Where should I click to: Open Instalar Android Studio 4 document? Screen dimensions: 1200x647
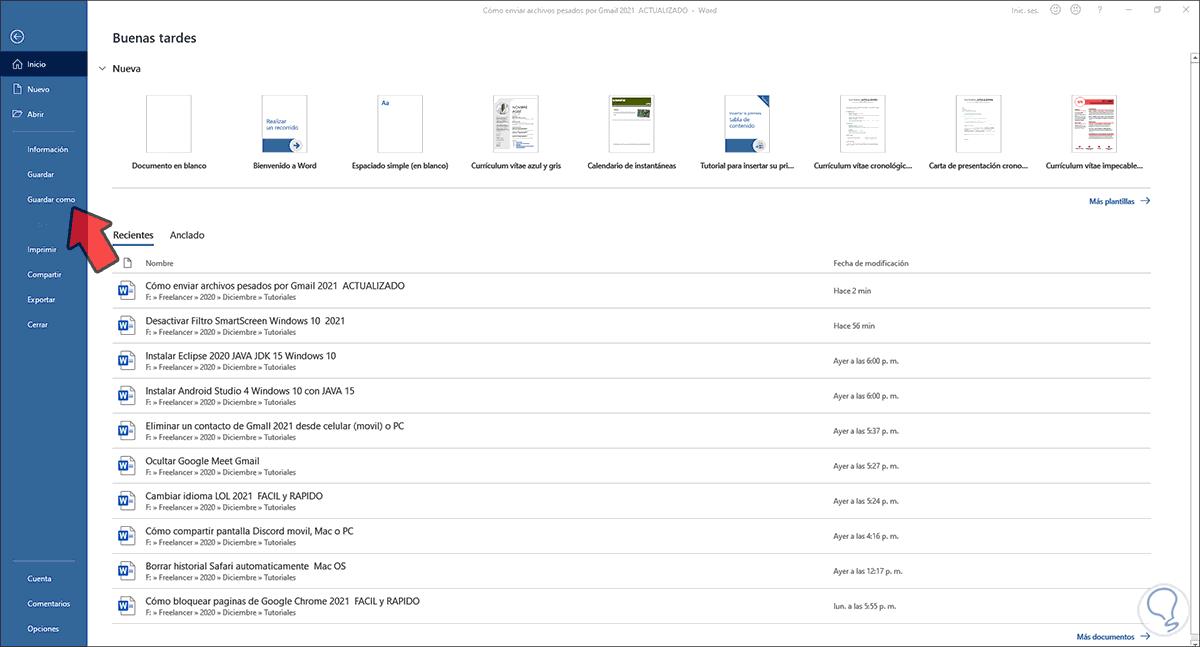(x=632, y=396)
